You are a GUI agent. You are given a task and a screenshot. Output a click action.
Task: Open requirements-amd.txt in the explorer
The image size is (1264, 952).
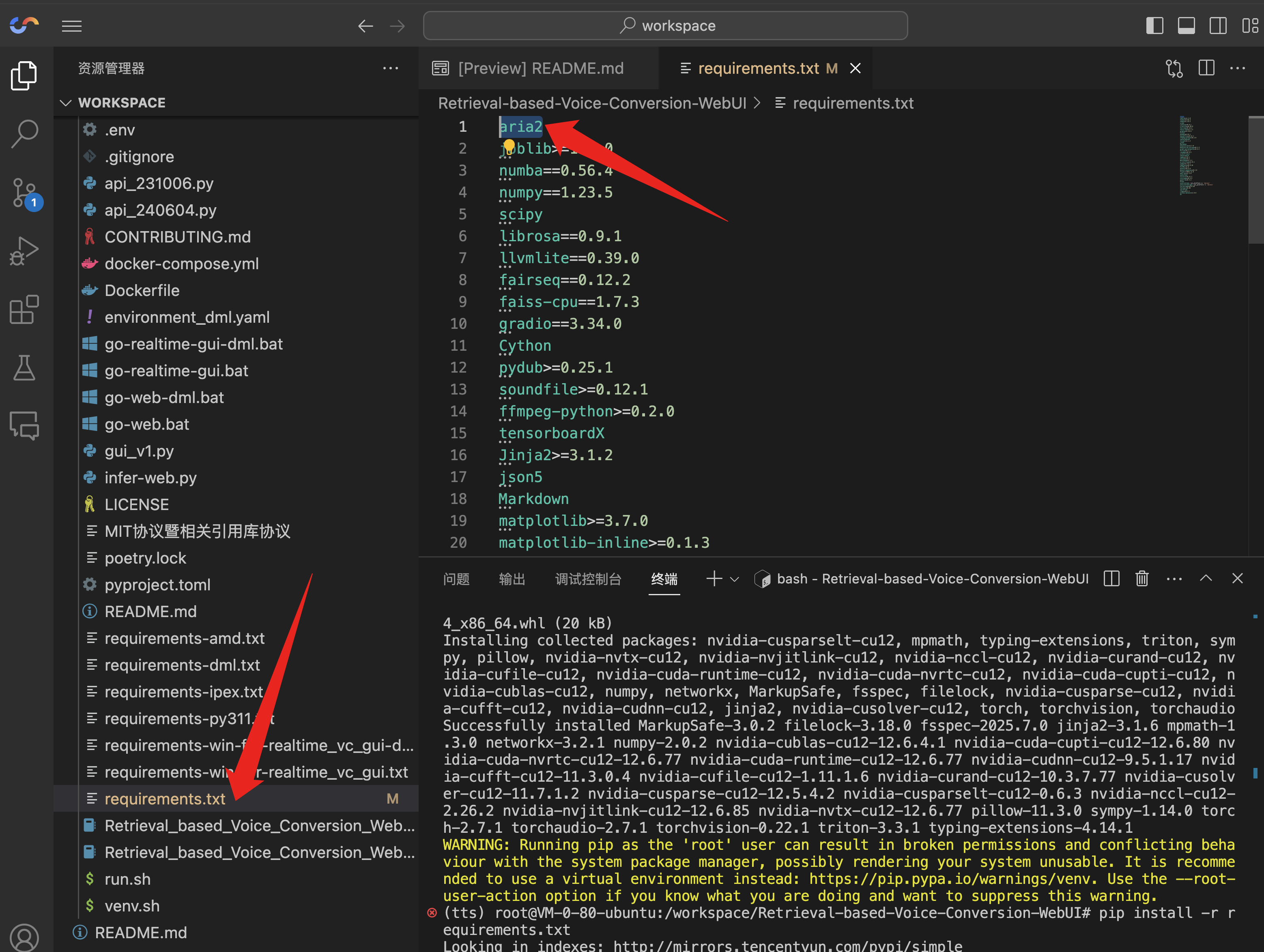click(184, 638)
